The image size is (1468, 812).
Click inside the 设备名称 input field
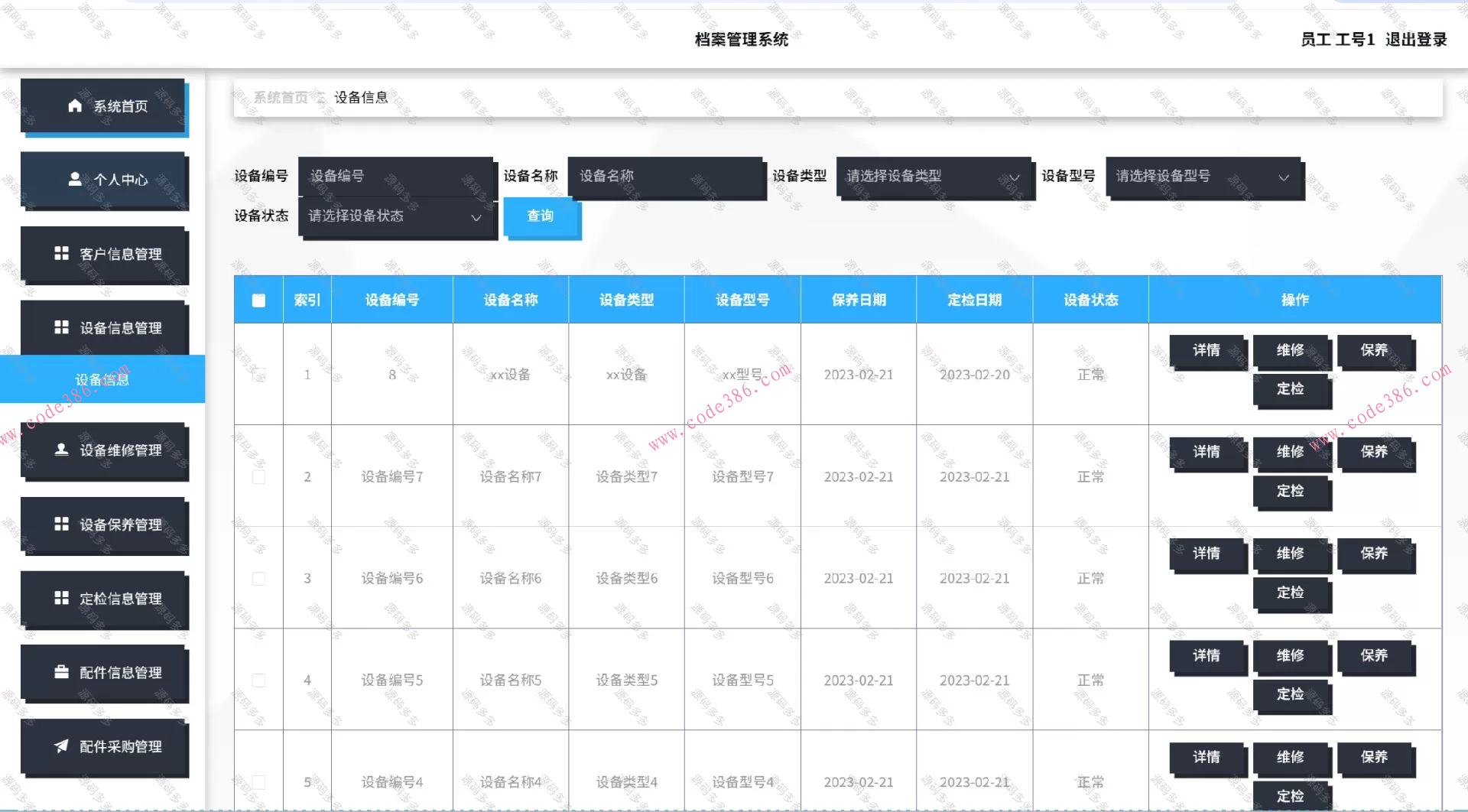pyautogui.click(x=667, y=177)
